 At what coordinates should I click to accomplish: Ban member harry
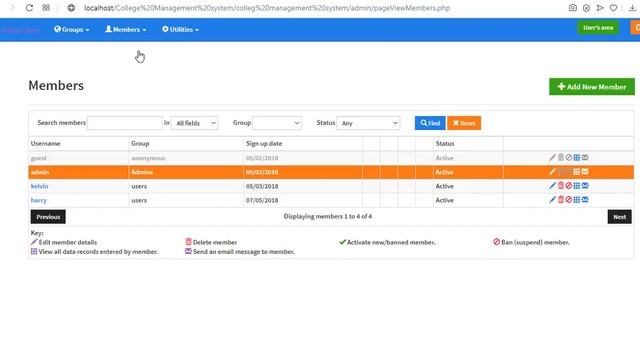(x=569, y=200)
